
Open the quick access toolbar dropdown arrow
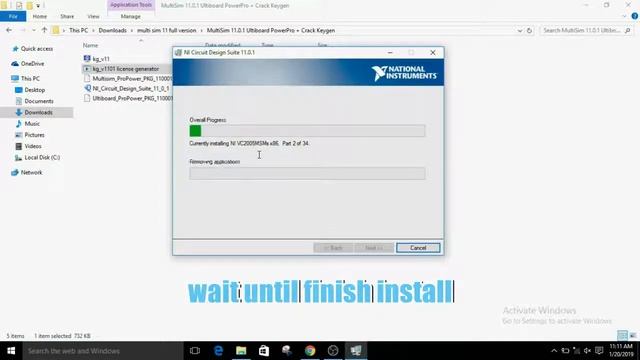38,6
